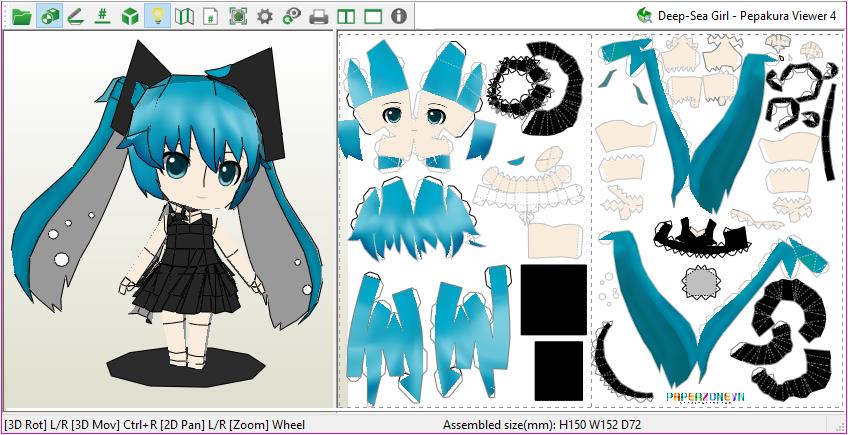Click the fit-to-view frame icon
This screenshot has width=848, height=435.
point(237,16)
